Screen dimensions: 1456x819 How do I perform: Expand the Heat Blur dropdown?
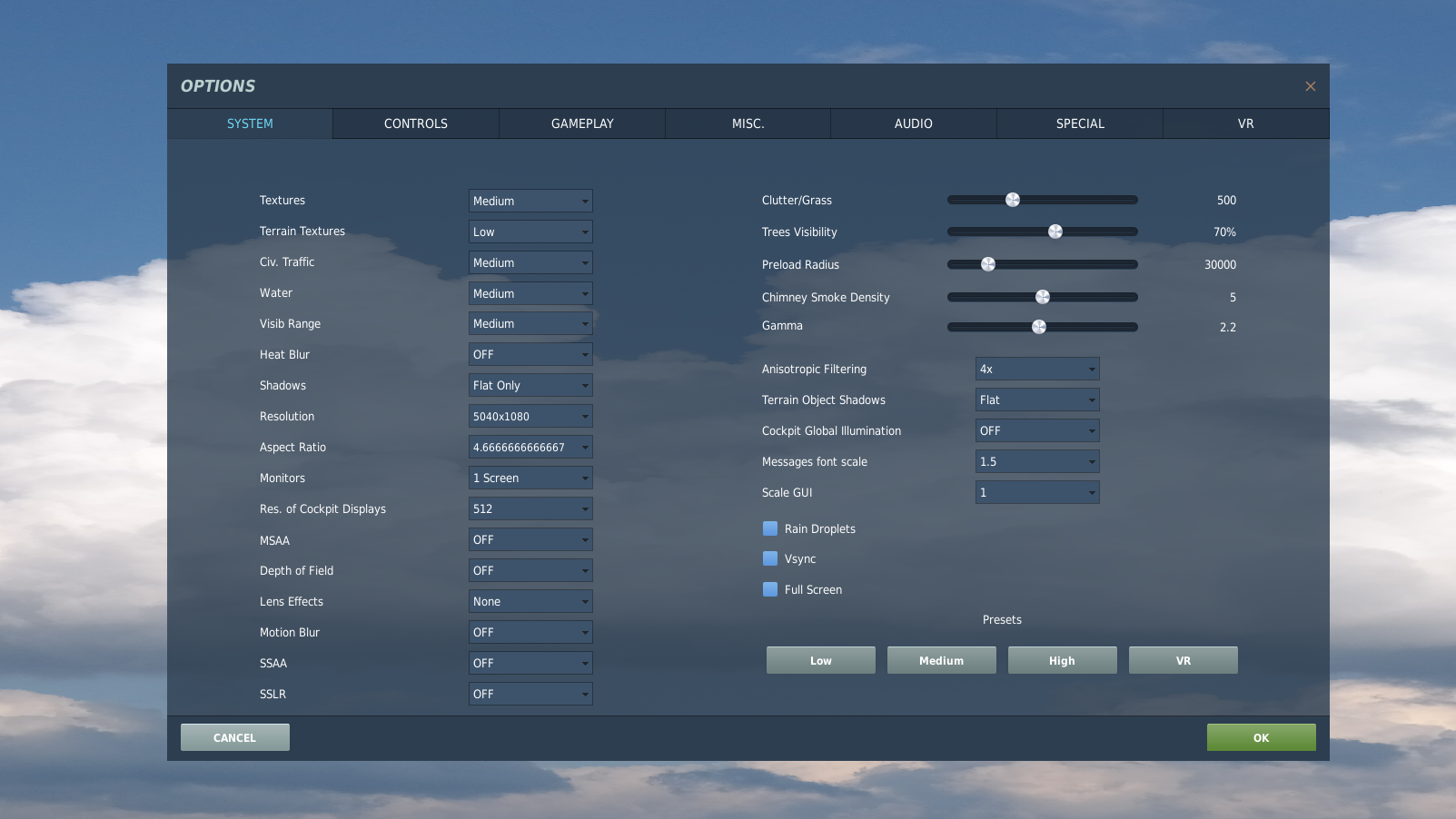click(x=530, y=354)
